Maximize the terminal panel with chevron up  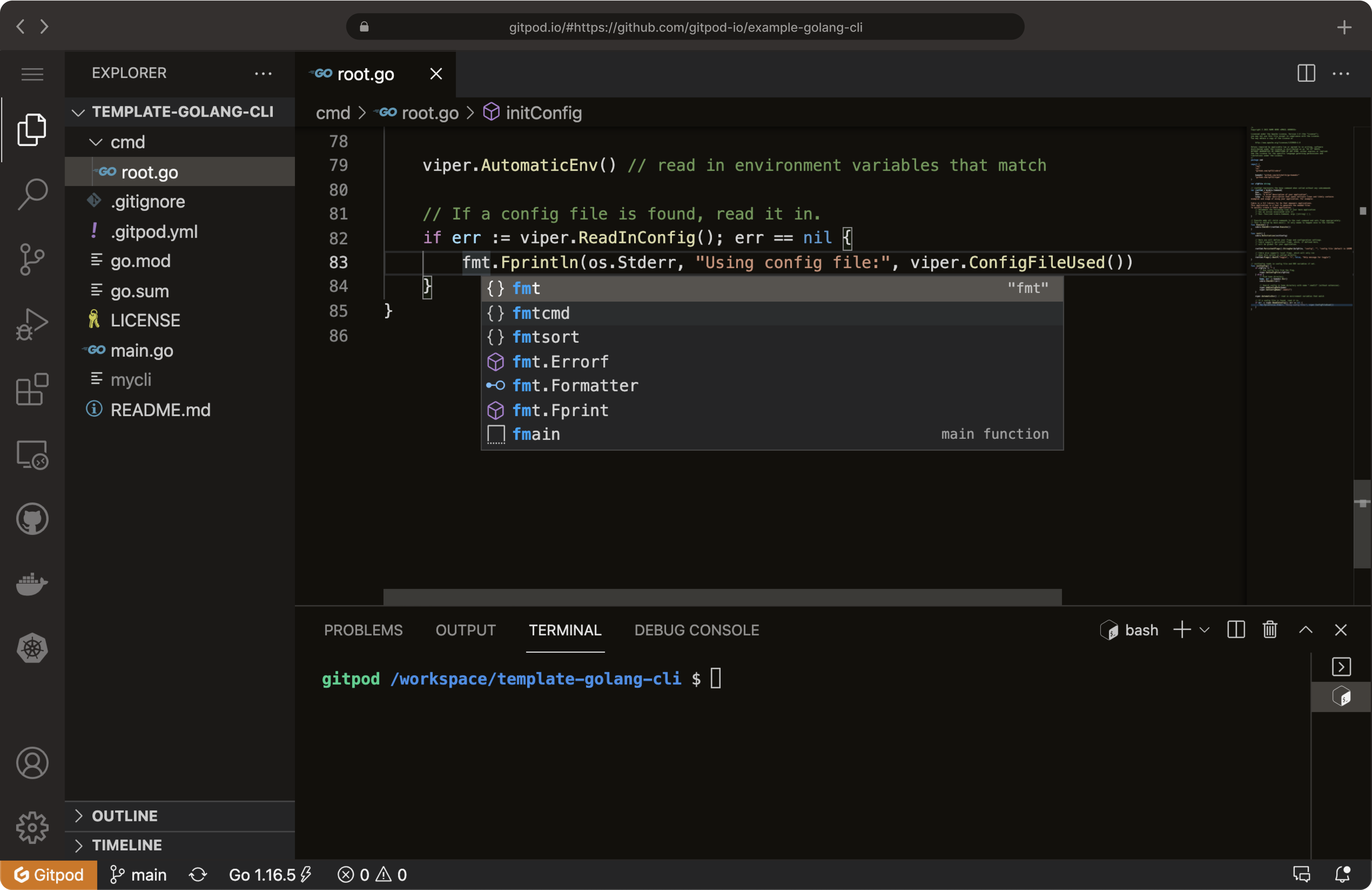[1306, 629]
